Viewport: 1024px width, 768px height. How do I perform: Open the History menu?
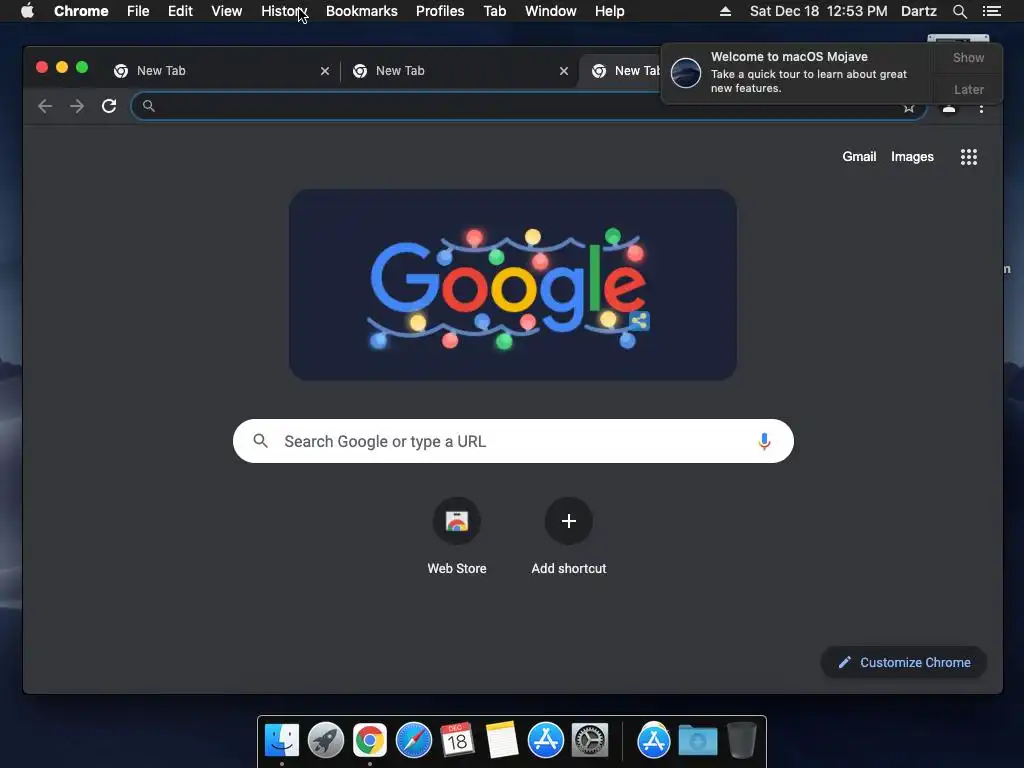click(283, 11)
